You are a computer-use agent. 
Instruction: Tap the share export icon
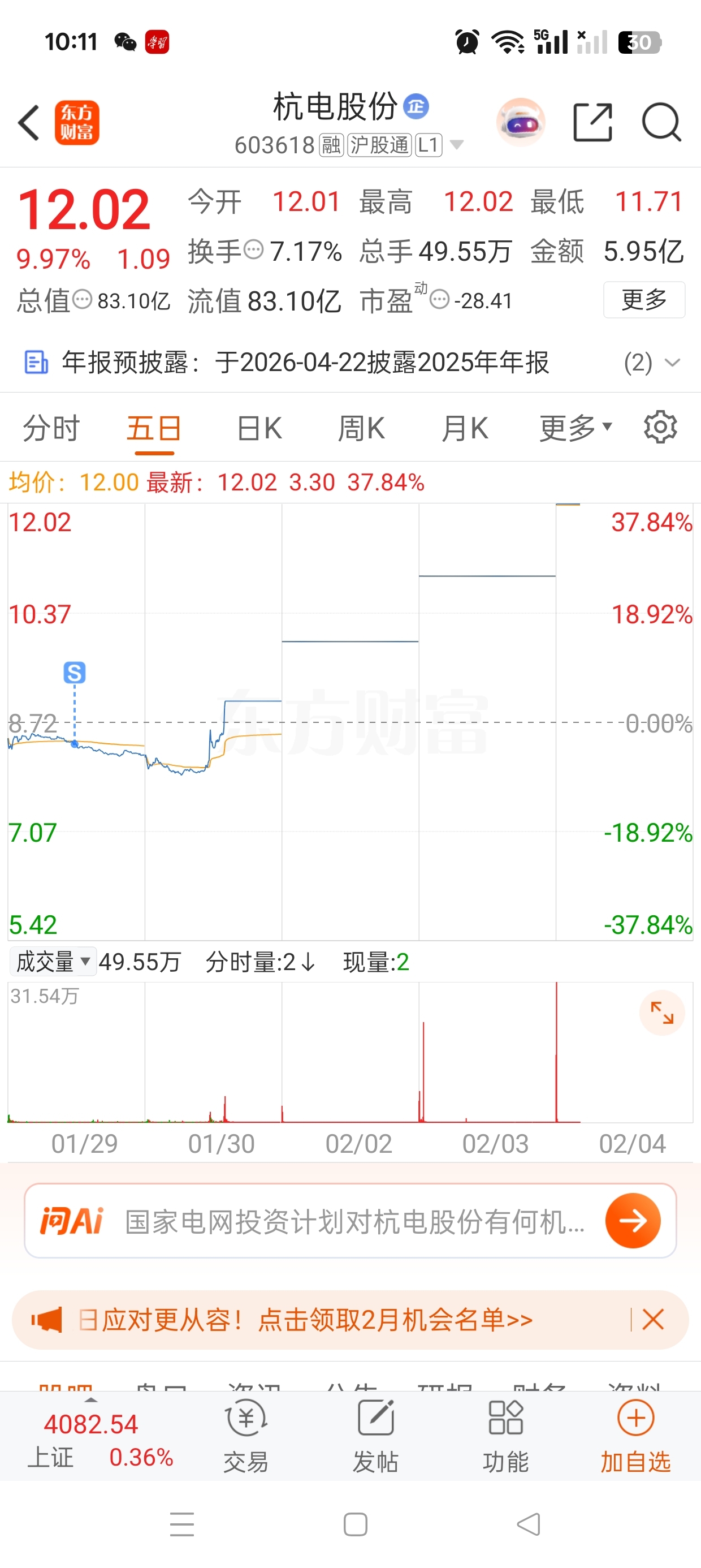[592, 122]
